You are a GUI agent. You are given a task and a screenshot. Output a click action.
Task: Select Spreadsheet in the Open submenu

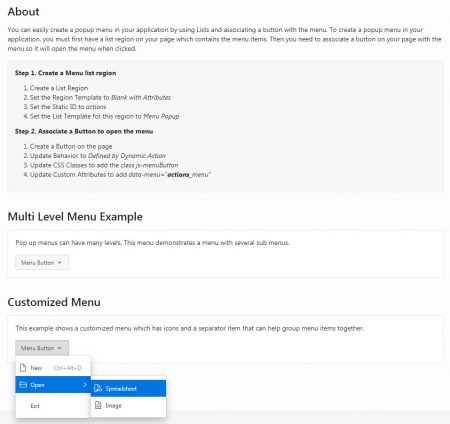click(x=128, y=388)
